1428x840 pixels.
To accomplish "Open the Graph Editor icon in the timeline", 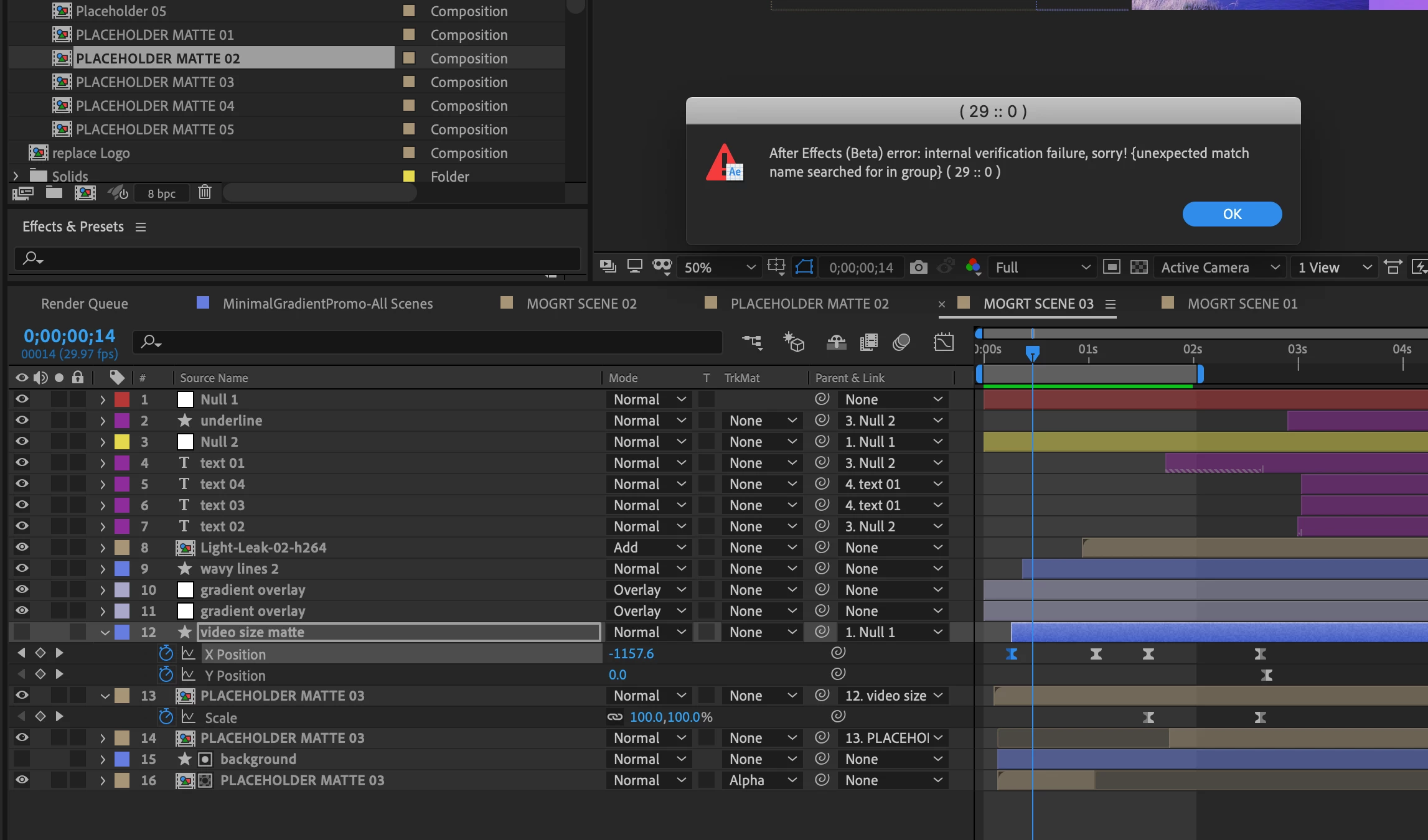I will tap(944, 342).
